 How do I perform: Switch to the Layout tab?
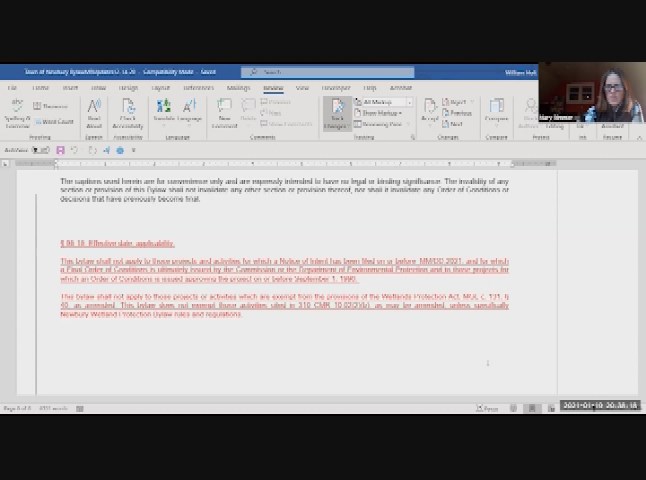click(160, 88)
